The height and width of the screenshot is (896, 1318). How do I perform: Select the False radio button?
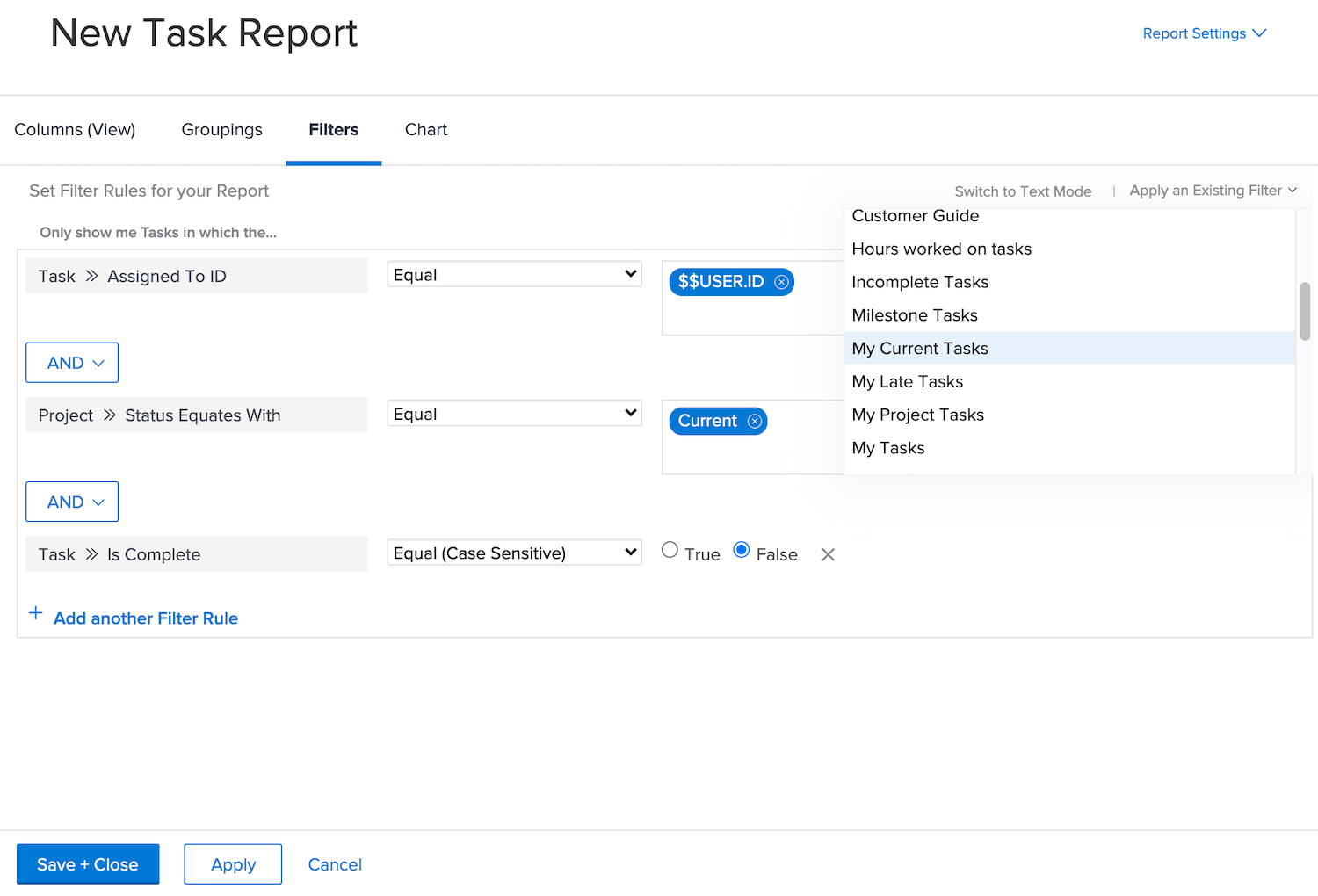tap(741, 549)
